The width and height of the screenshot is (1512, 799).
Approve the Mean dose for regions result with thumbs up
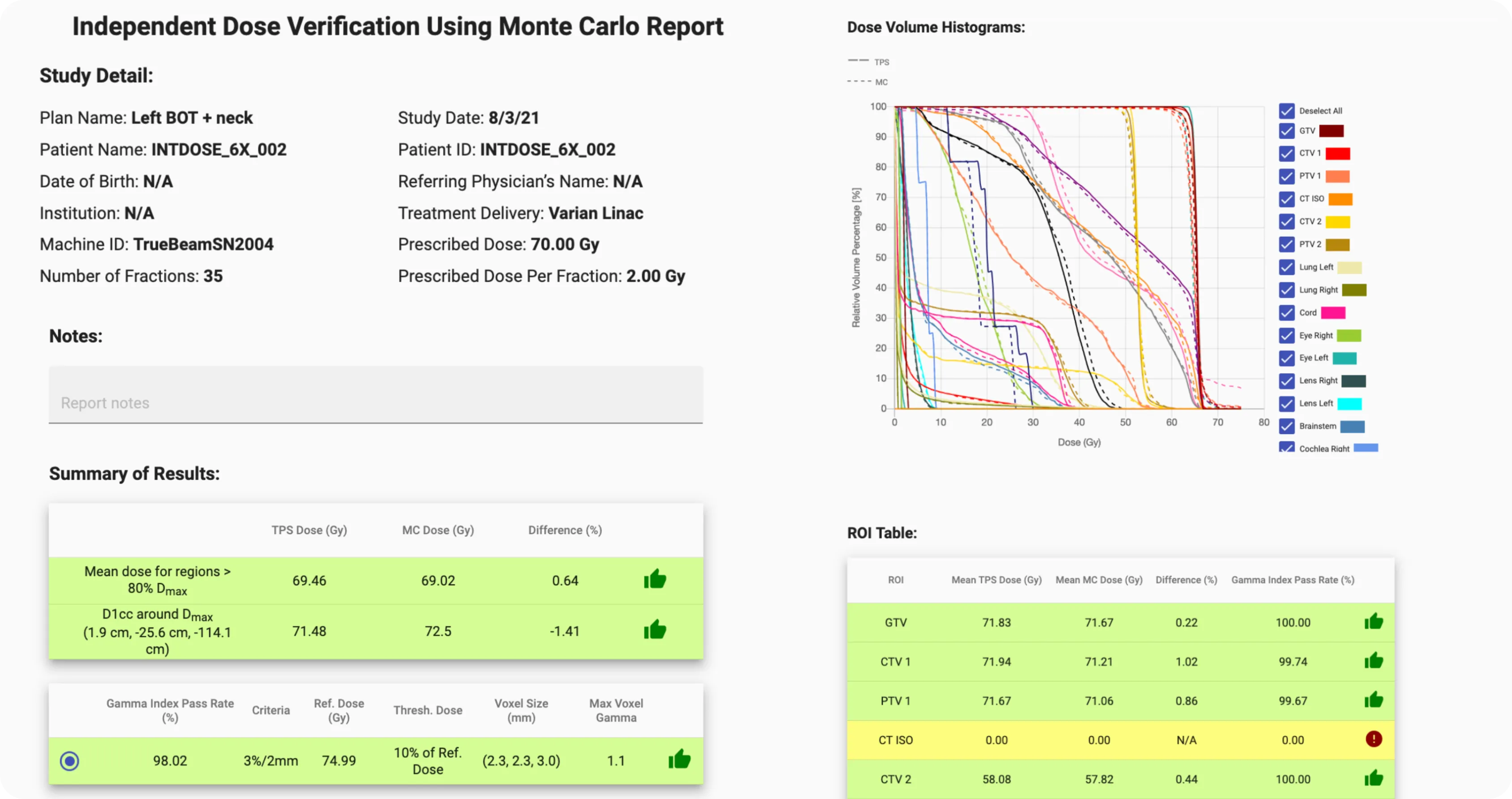pos(654,579)
